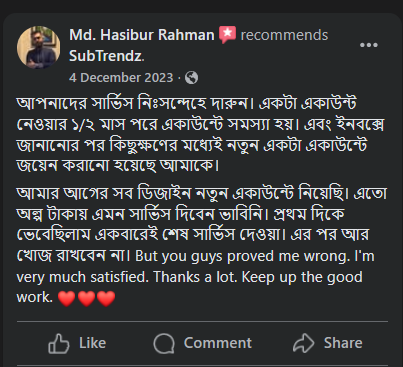Image resolution: width=403 pixels, height=367 pixels.
Task: Click the last red heart emoji
Action: pos(106,298)
